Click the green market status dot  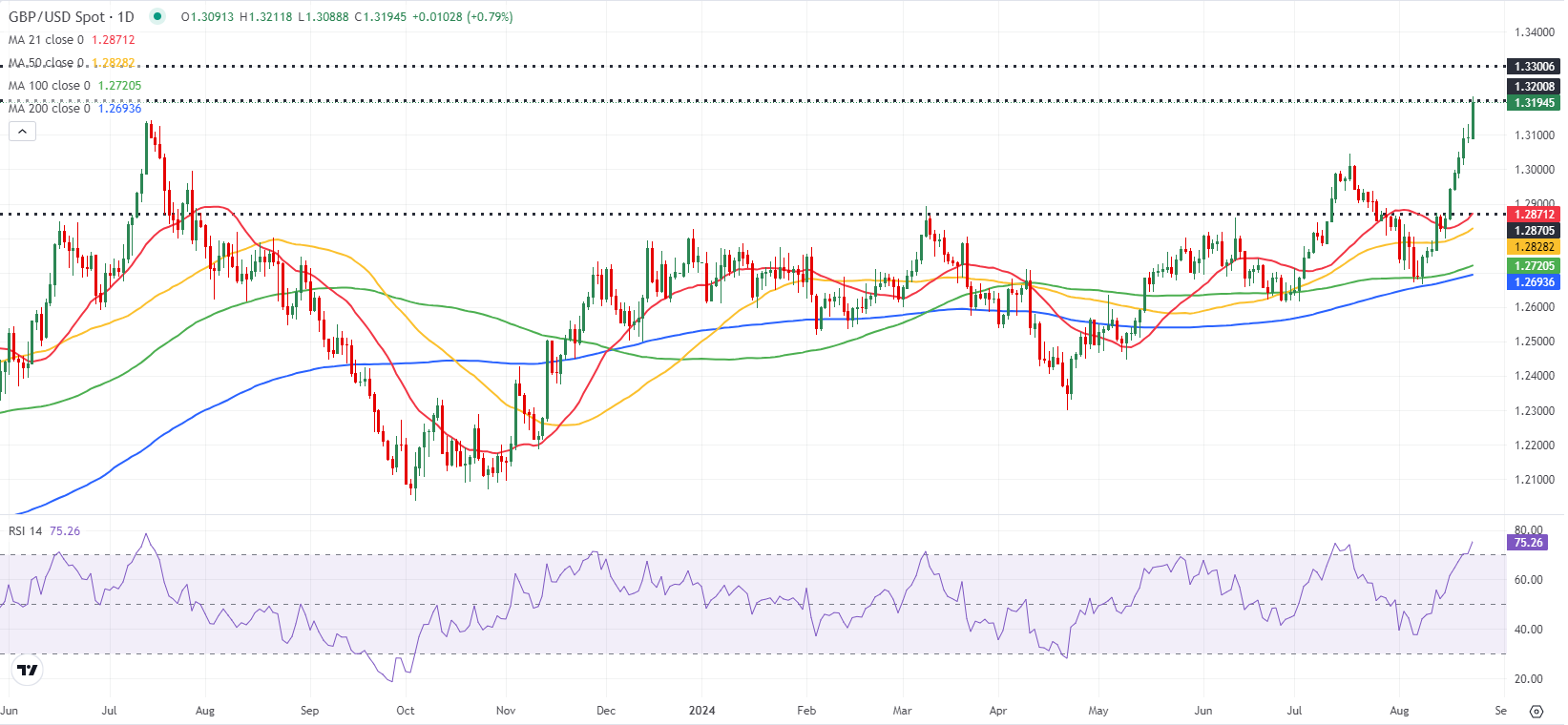pyautogui.click(x=157, y=16)
